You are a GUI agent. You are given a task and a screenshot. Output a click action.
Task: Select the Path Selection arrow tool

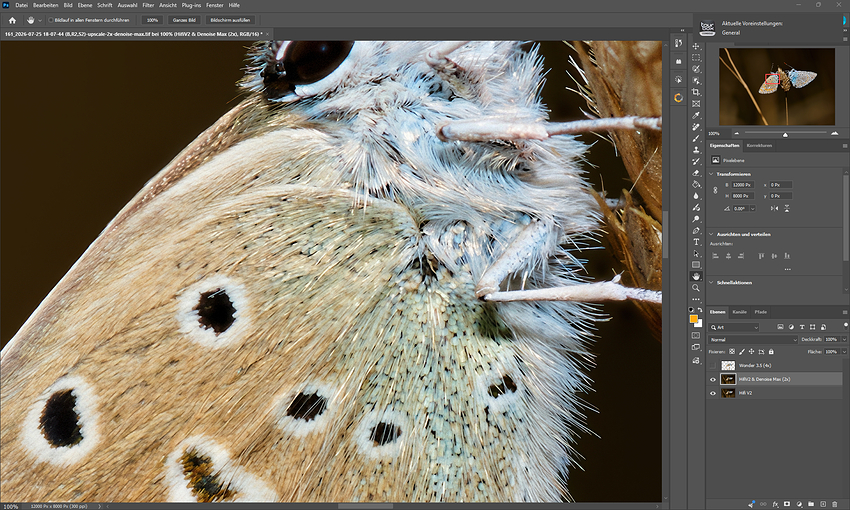pos(696,254)
